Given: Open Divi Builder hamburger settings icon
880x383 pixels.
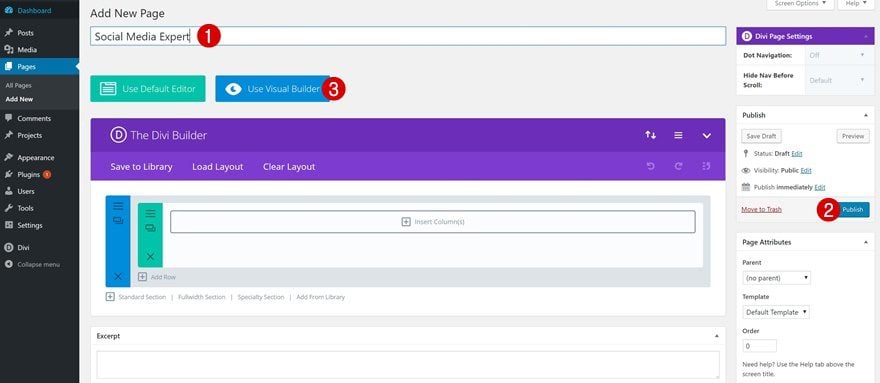Looking at the screenshot, I should pyautogui.click(x=679, y=135).
